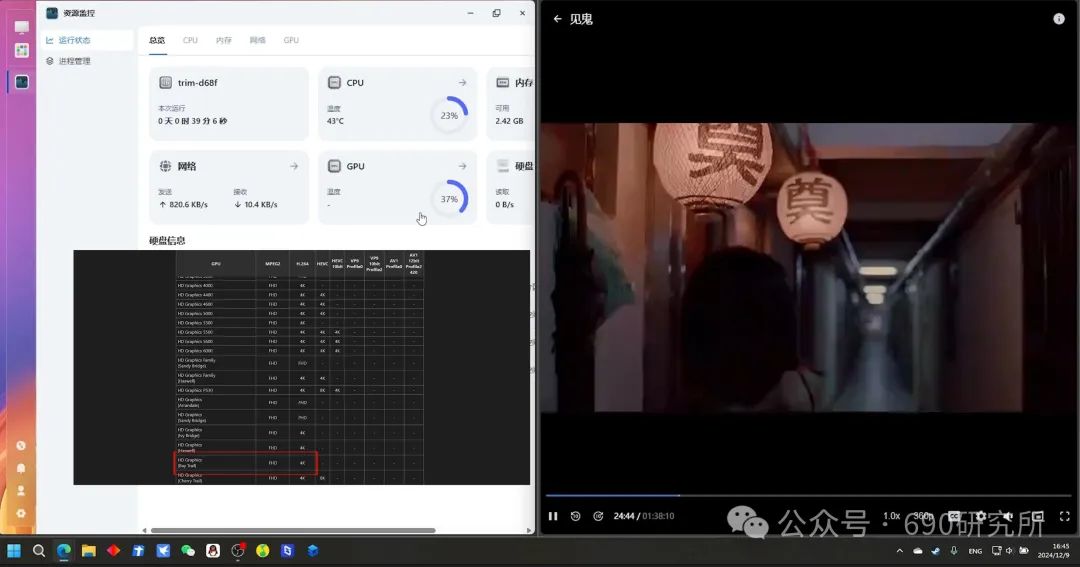The width and height of the screenshot is (1080, 567).
Task: Click the CPU 23% usage ring
Action: point(450,115)
